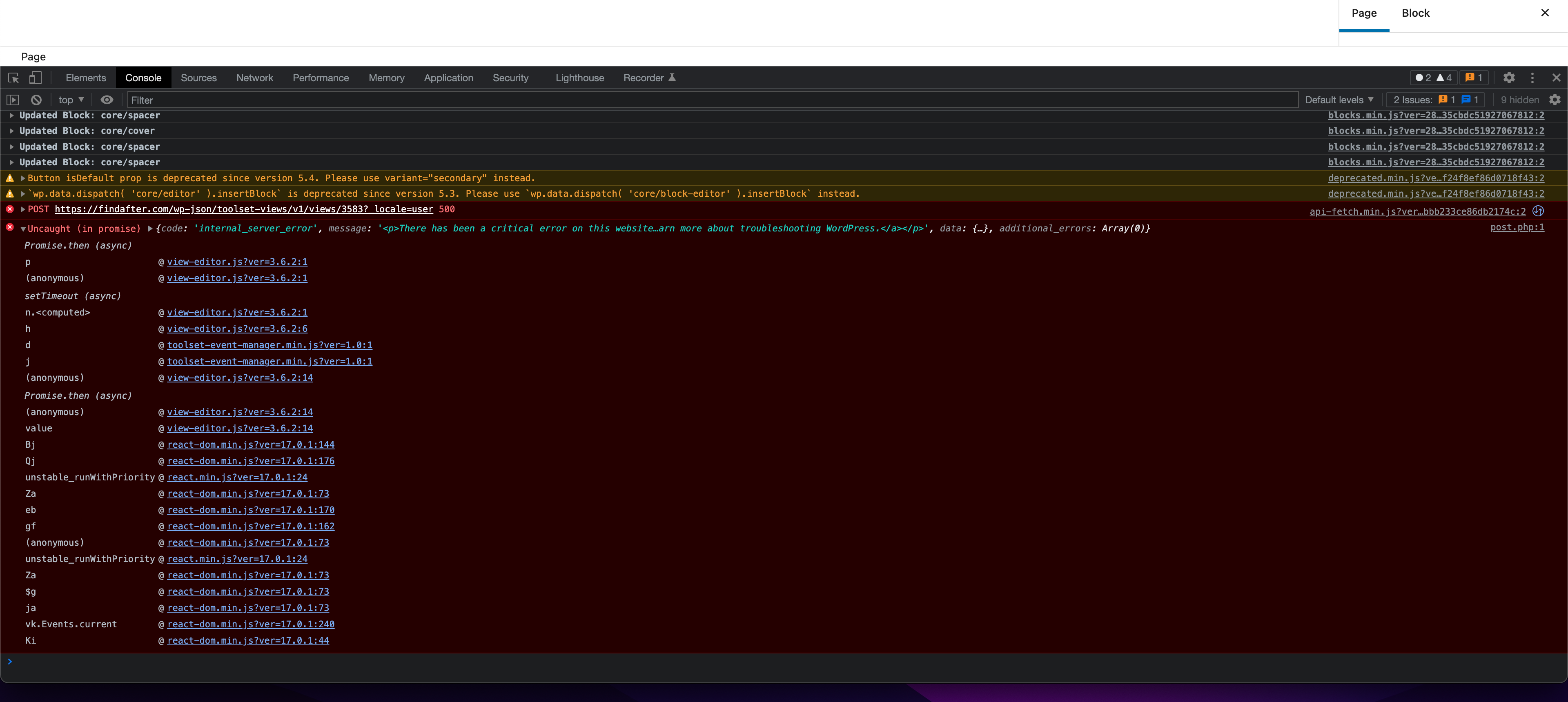The height and width of the screenshot is (702, 1568).
Task: Open the Memory tab
Action: [387, 78]
